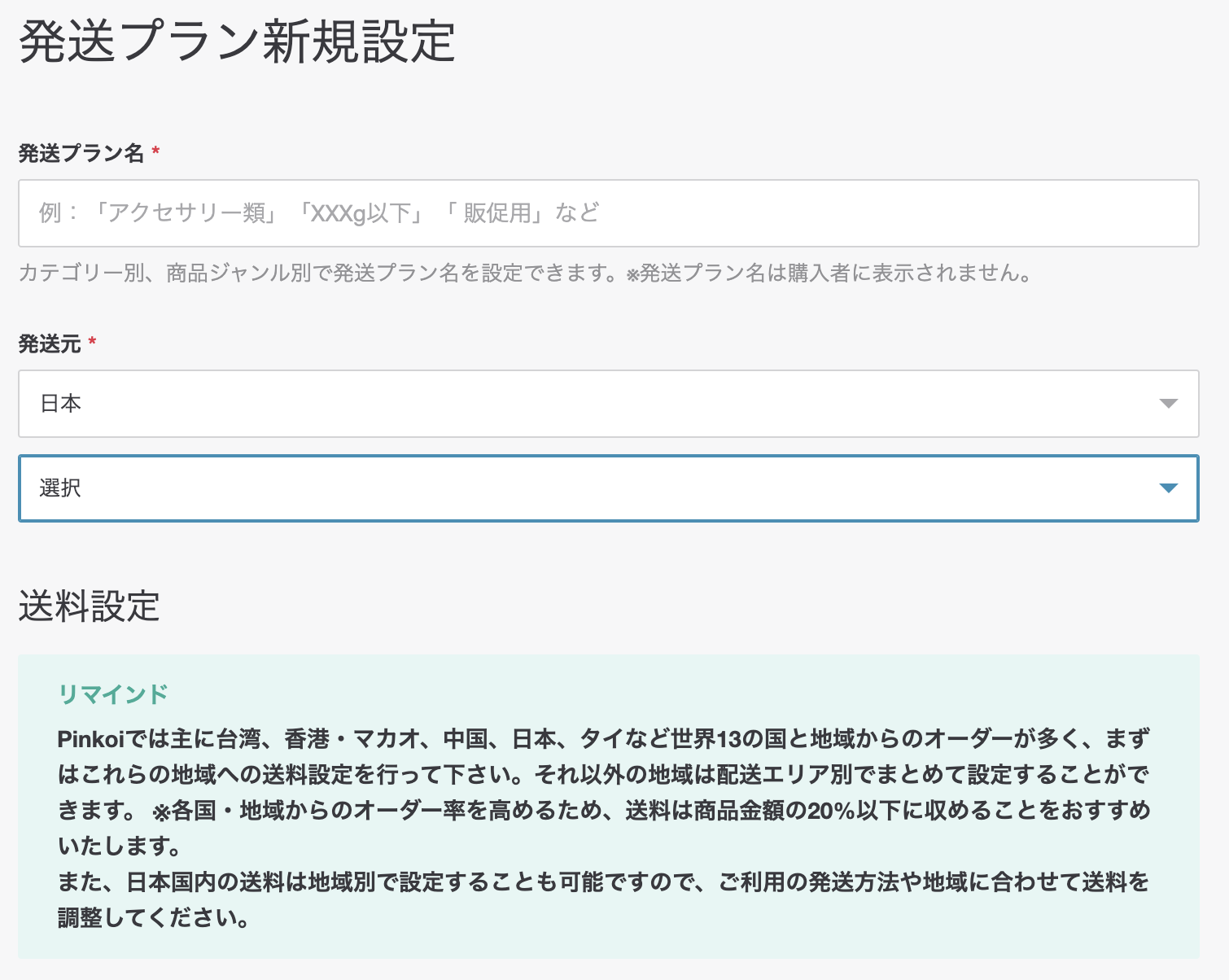Click the 発送元 field label
1229x980 pixels.
click(x=50, y=344)
